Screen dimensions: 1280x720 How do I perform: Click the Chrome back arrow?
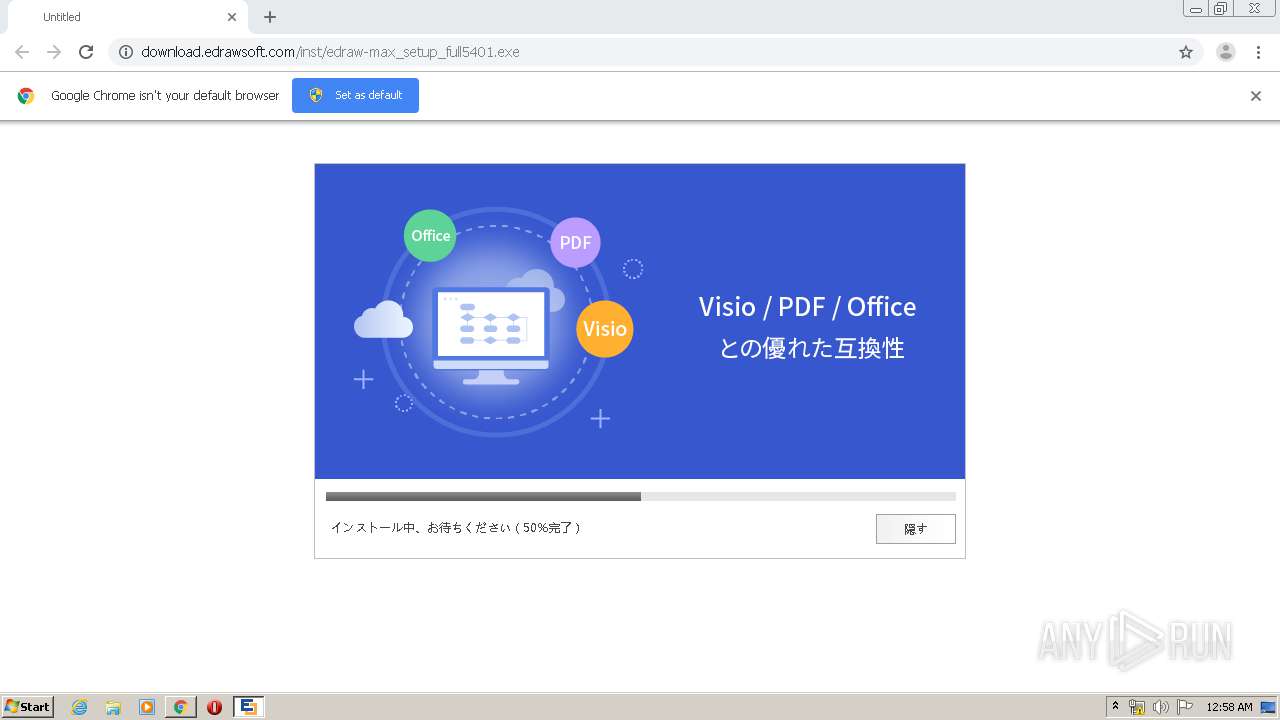(x=22, y=52)
